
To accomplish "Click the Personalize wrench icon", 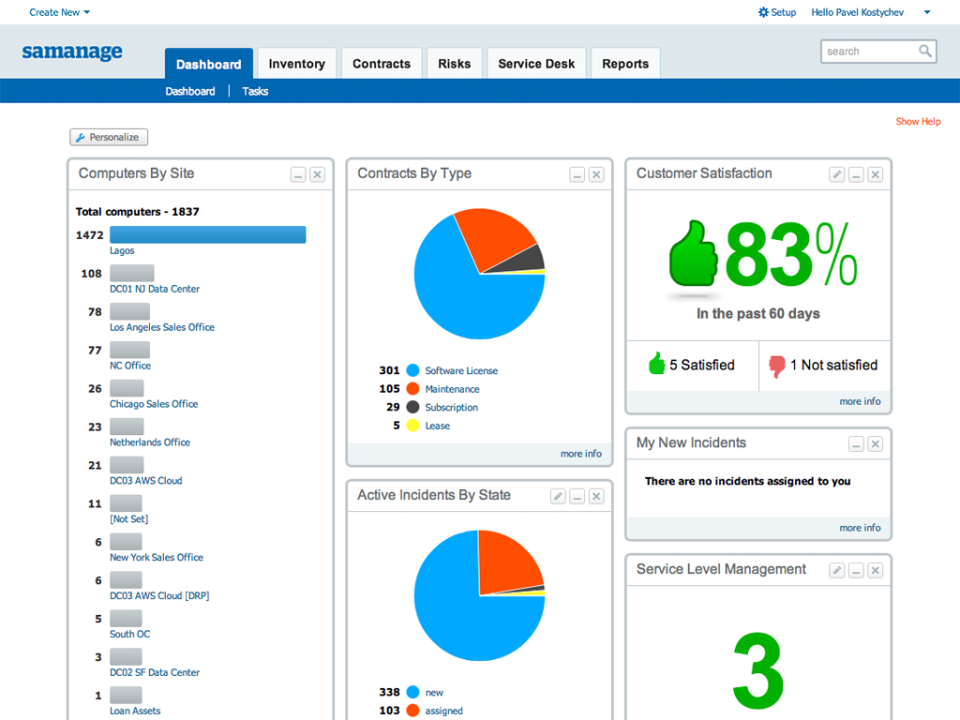I will [x=78, y=137].
